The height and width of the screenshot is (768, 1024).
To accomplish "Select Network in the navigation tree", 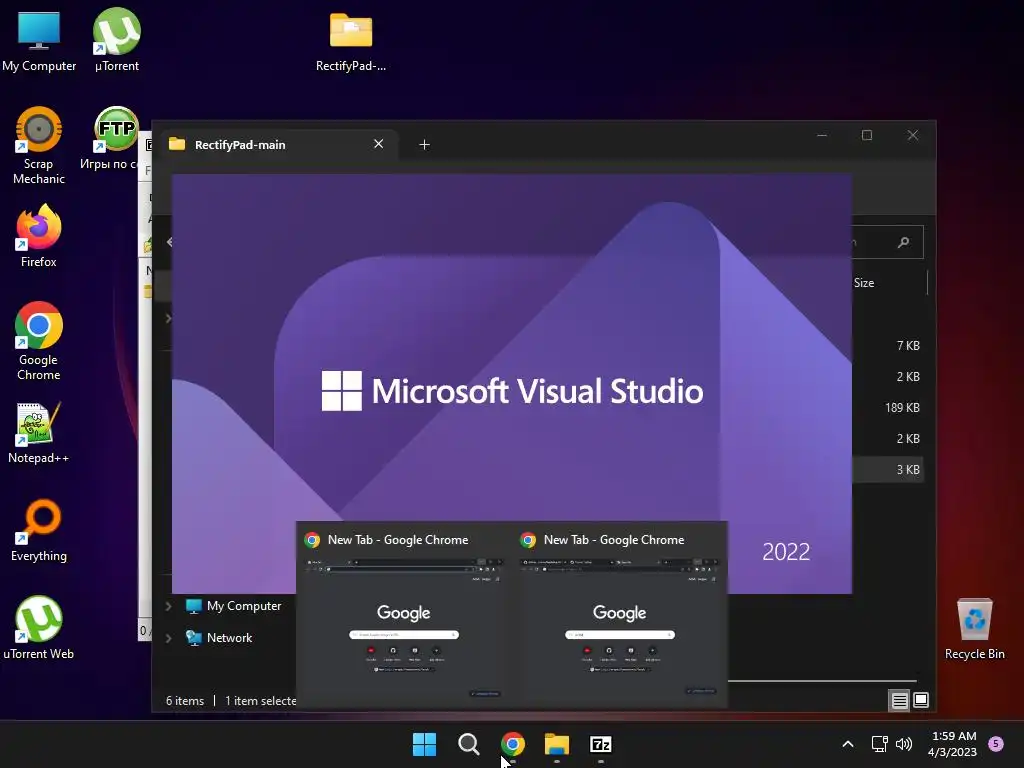I will [x=219, y=638].
